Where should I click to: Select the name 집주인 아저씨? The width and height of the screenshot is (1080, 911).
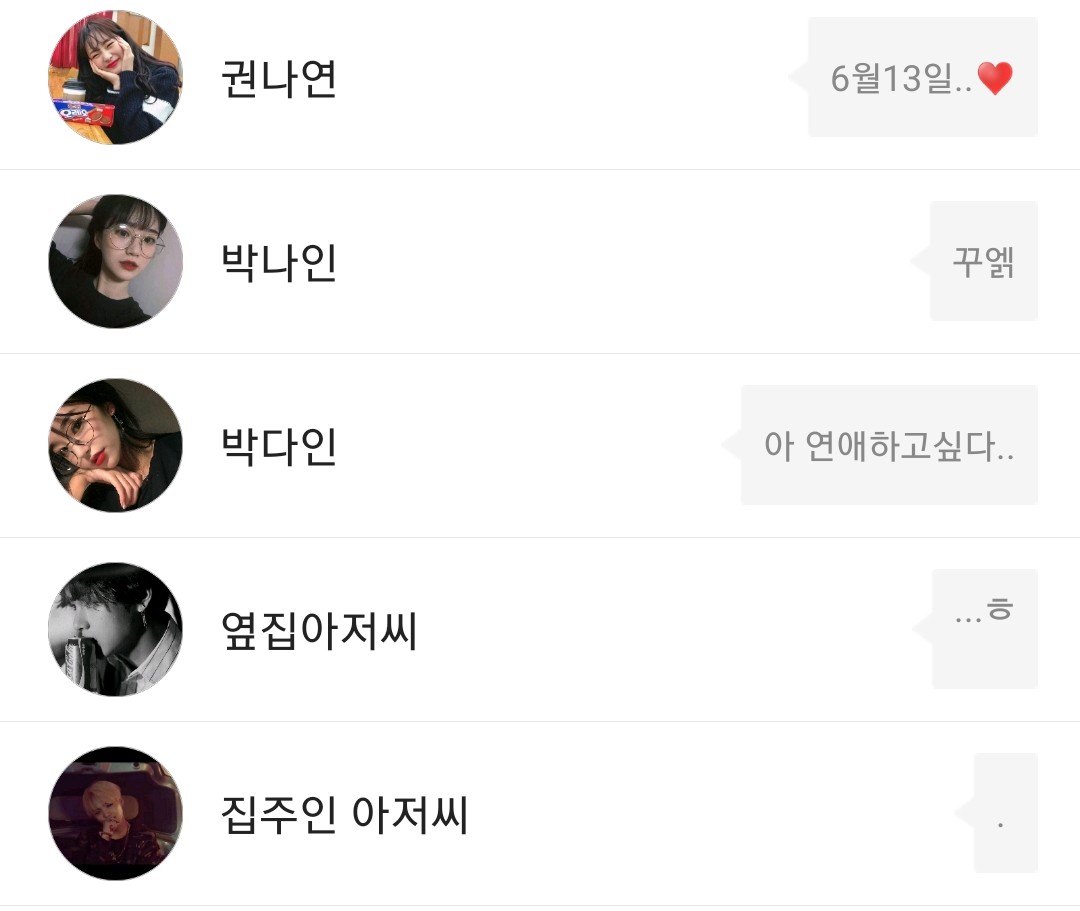coord(344,814)
